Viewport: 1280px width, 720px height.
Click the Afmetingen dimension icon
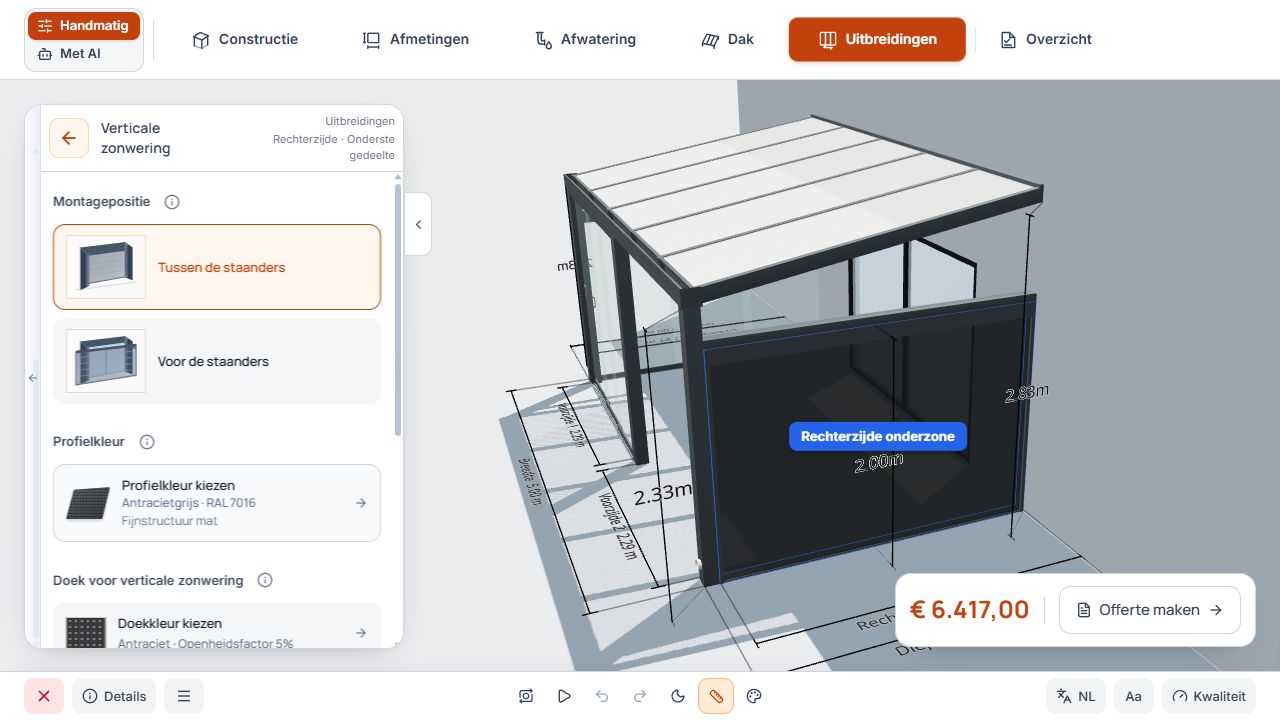[372, 40]
